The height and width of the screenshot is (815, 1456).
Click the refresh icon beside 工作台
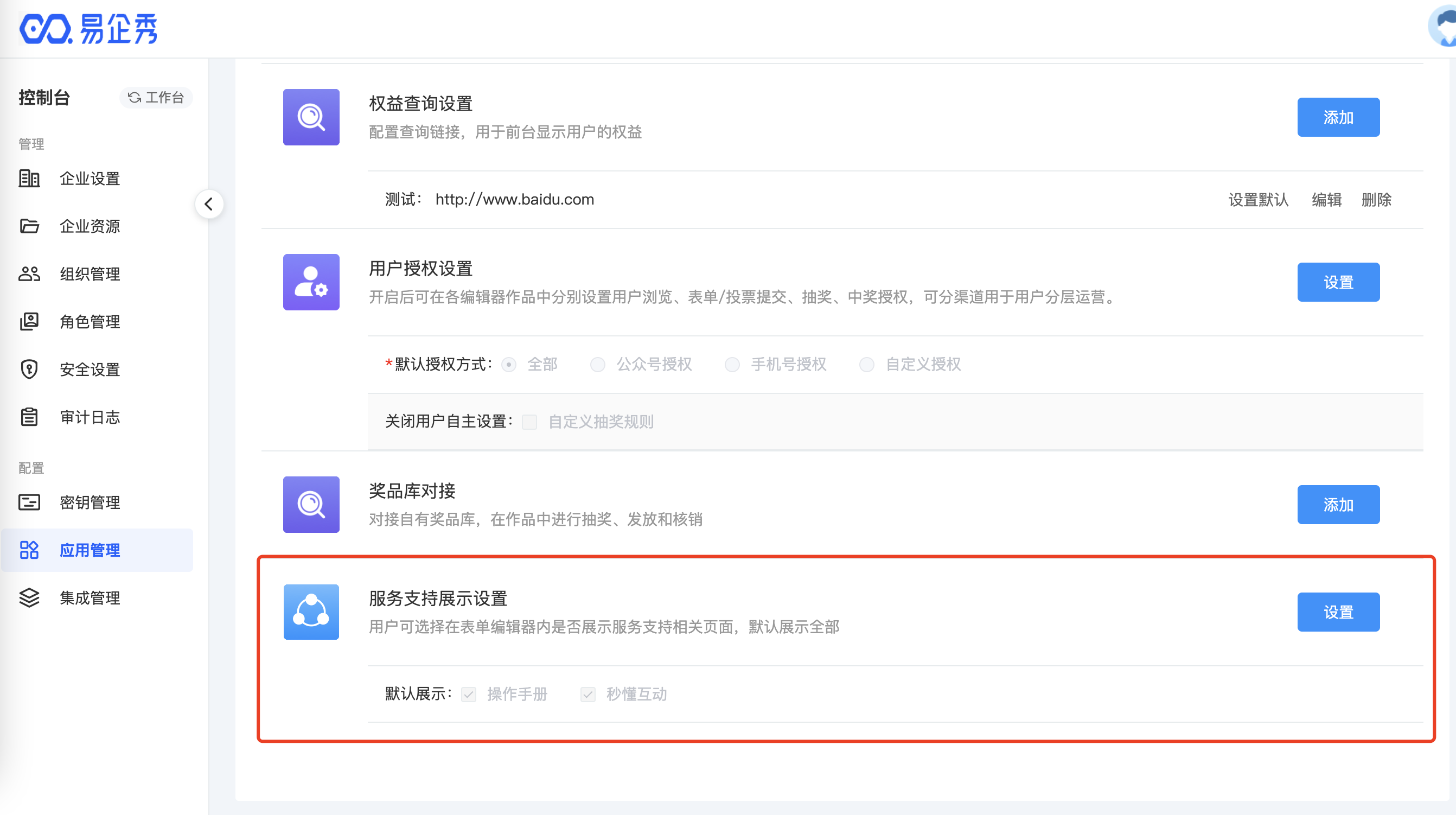click(x=135, y=98)
